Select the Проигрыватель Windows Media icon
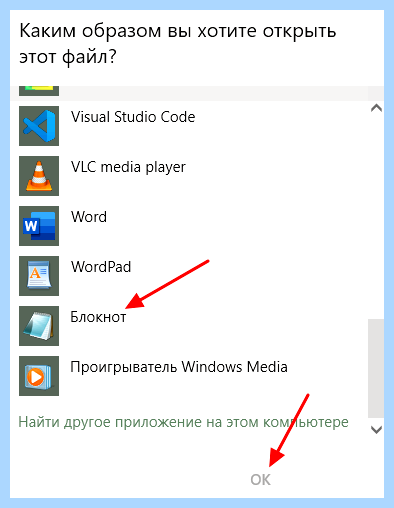The width and height of the screenshot is (394, 508). (x=39, y=376)
